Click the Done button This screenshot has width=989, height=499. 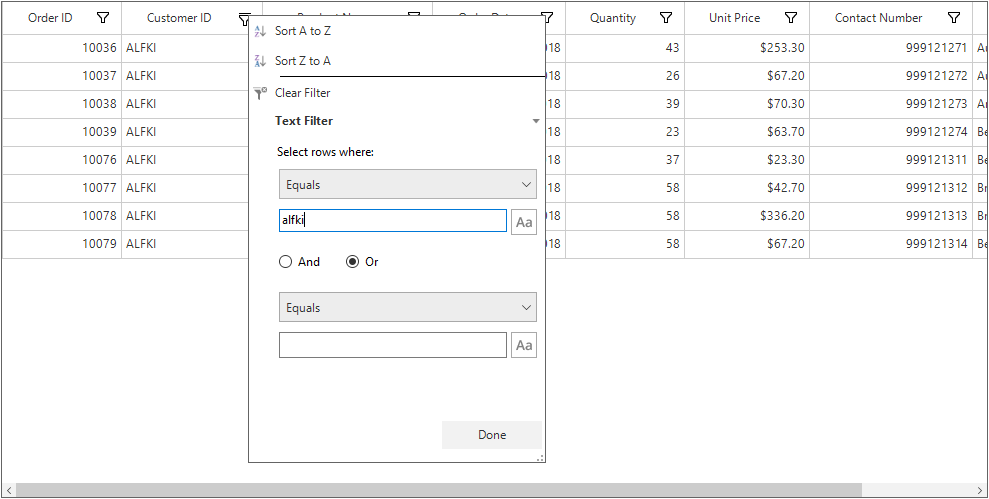(x=492, y=435)
